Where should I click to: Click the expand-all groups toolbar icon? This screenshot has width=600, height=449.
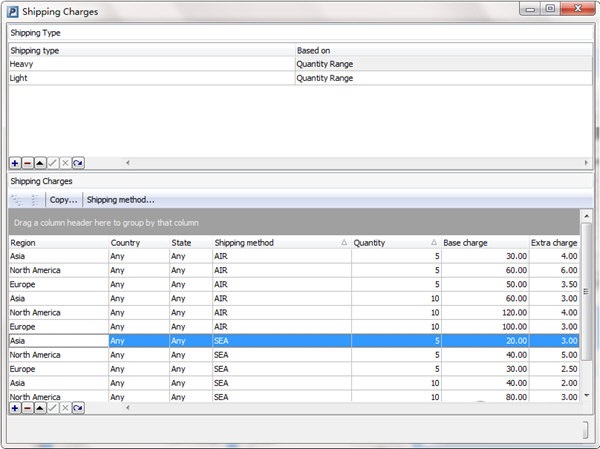(17, 200)
